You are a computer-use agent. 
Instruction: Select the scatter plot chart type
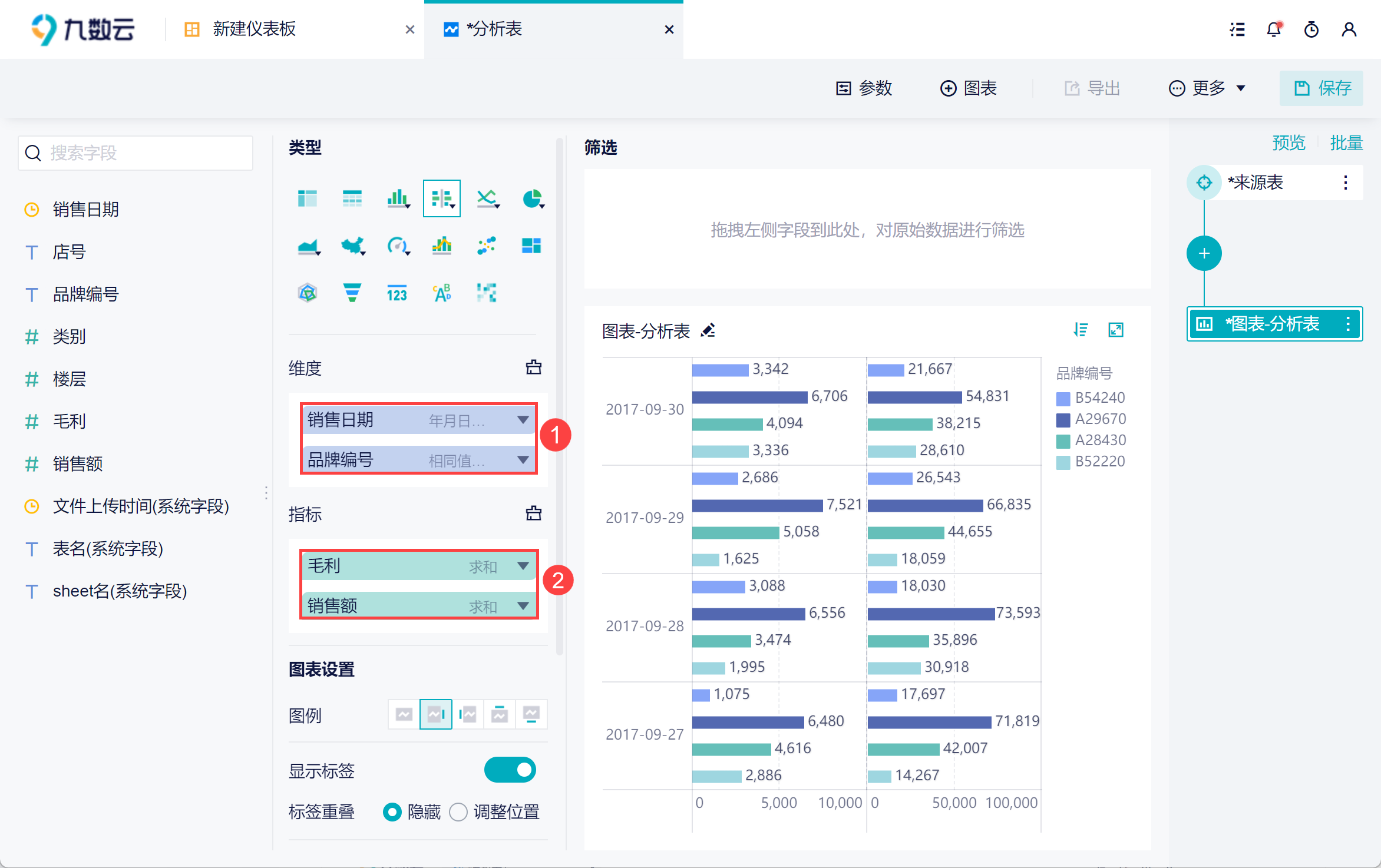[487, 246]
